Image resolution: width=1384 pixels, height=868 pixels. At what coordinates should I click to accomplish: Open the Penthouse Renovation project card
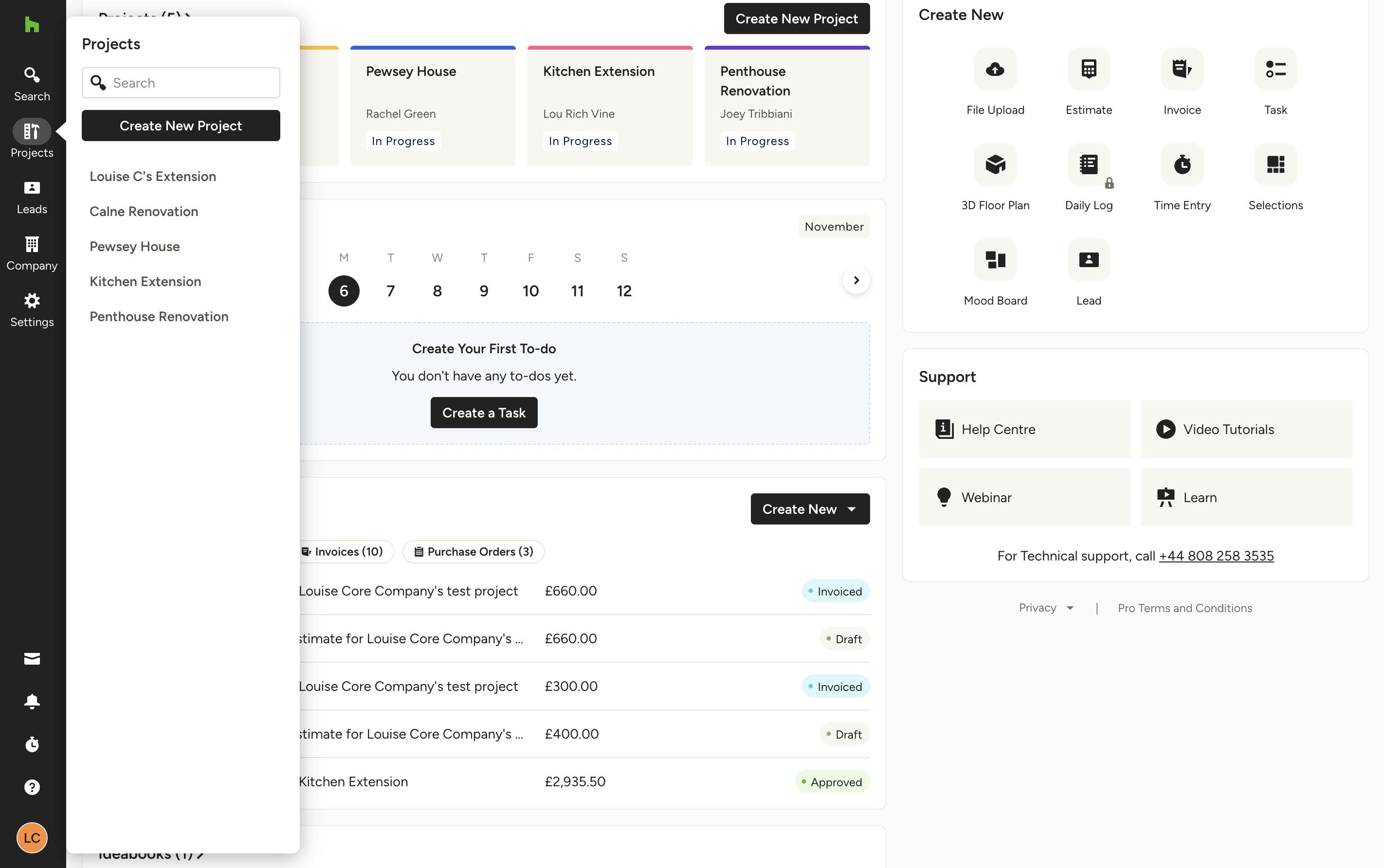[787, 106]
